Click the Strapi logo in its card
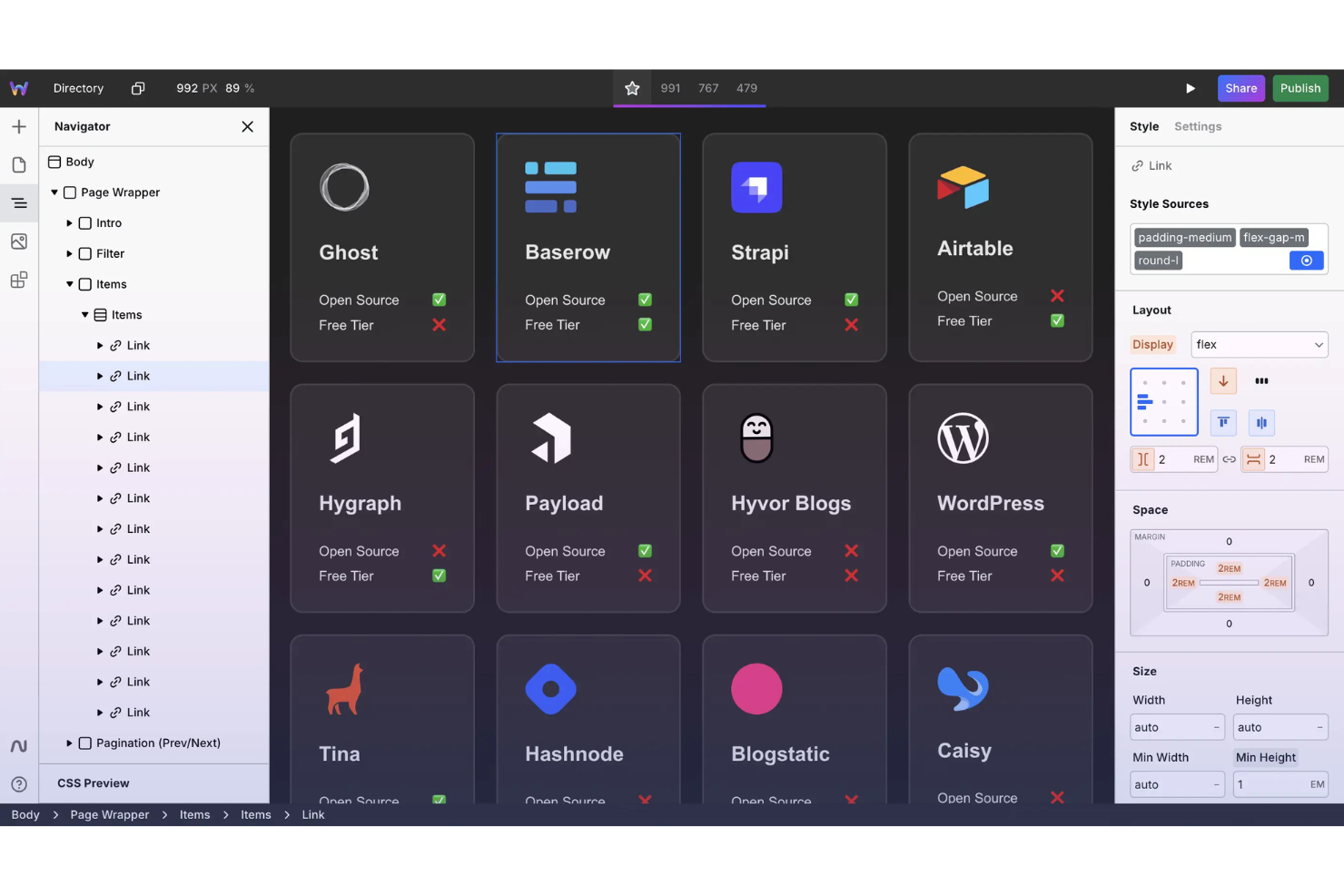Image resolution: width=1344 pixels, height=896 pixels. tap(756, 187)
